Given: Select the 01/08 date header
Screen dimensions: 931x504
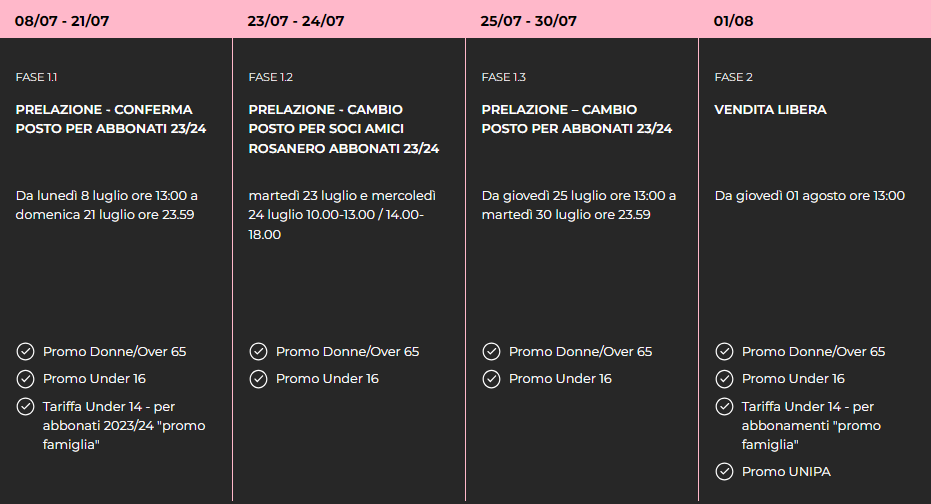Looking at the screenshot, I should (733, 21).
